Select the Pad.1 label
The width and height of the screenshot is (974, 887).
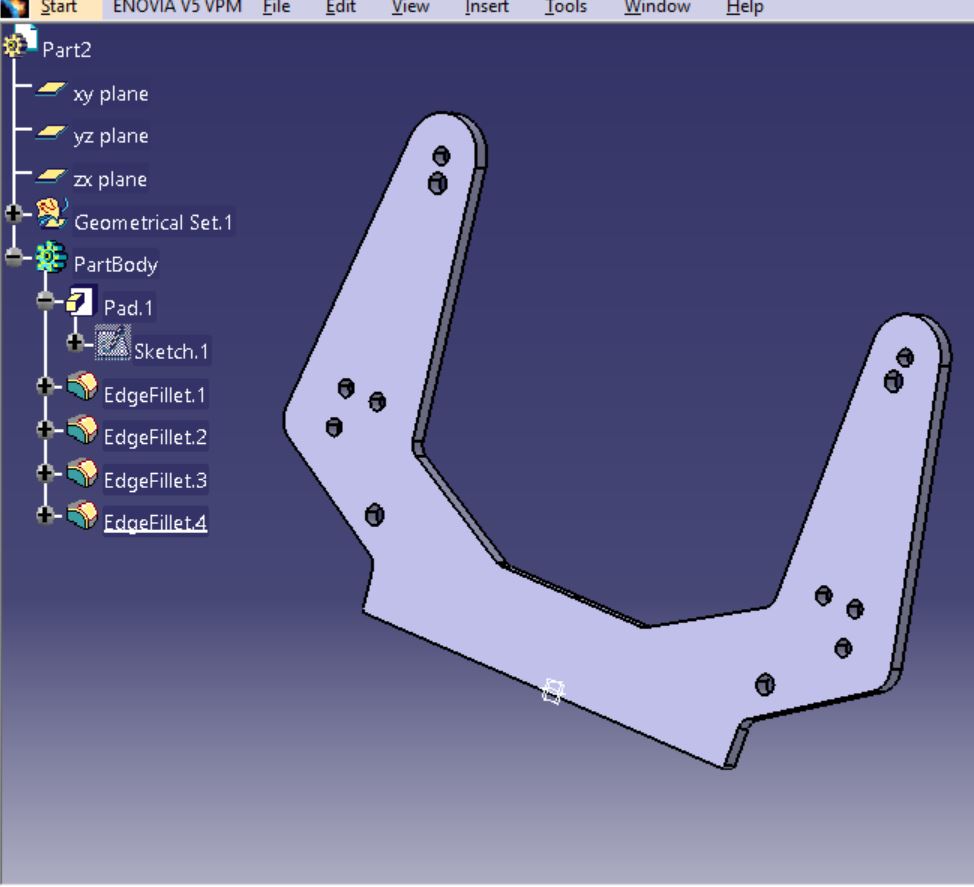tap(129, 308)
